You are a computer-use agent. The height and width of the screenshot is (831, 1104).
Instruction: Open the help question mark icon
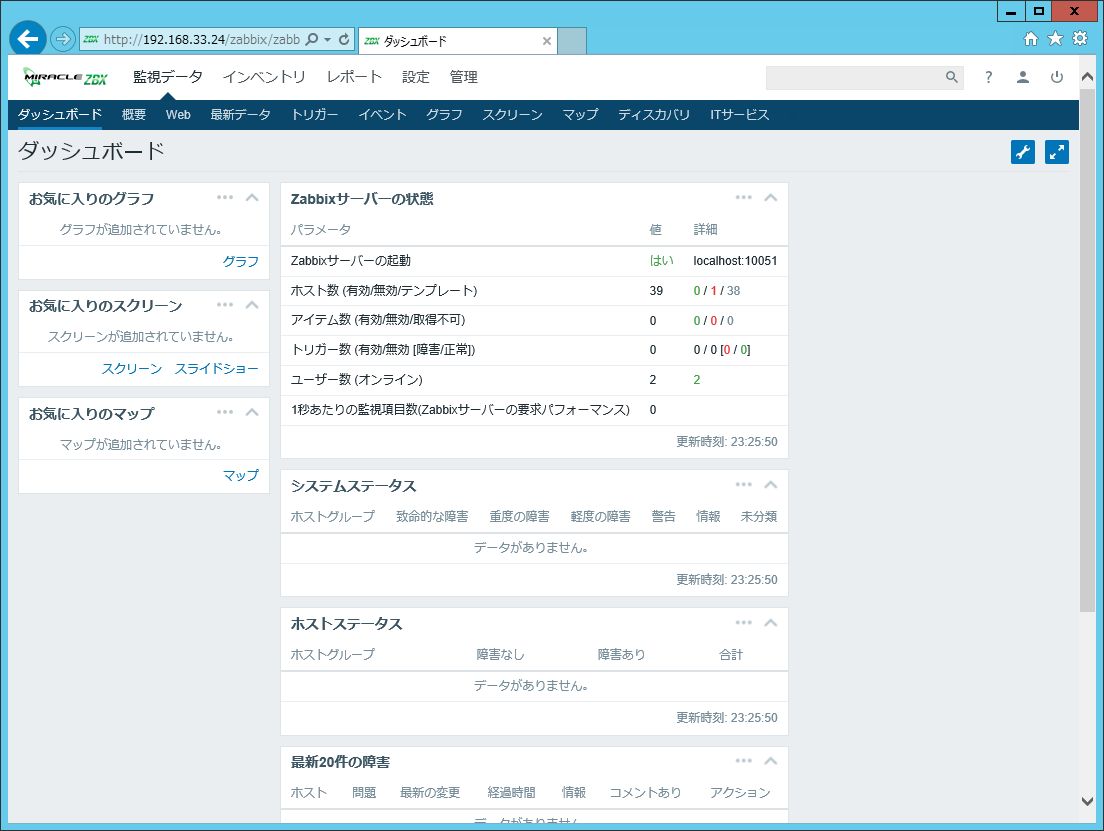989,77
